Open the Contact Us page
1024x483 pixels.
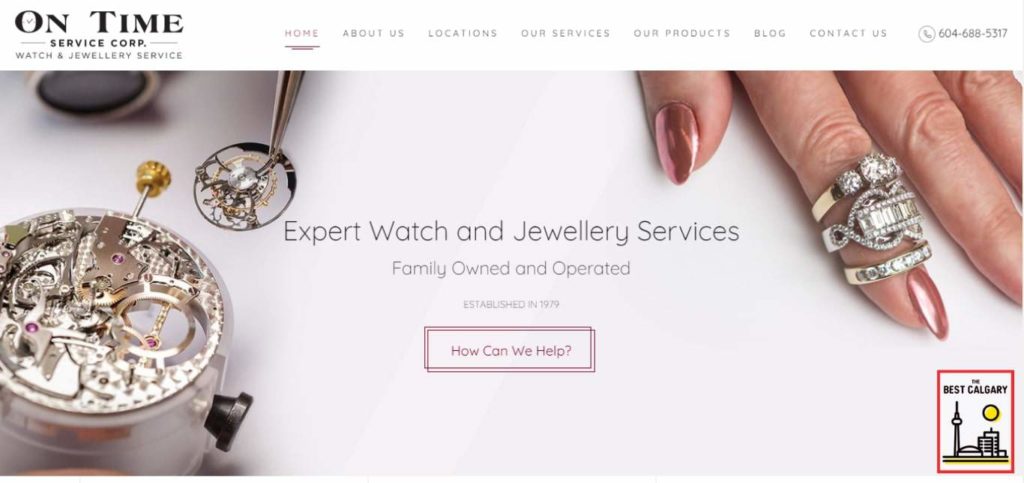[x=848, y=33]
